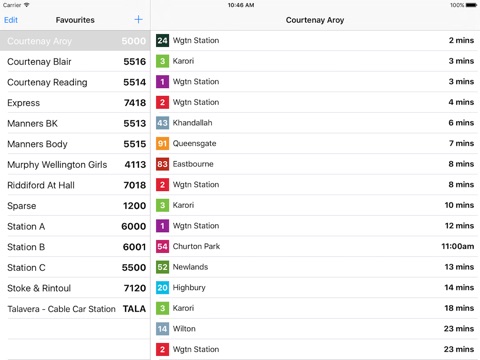Select the Highbury destination text
Image resolution: width=480 pixels, height=360 pixels.
[x=189, y=288]
